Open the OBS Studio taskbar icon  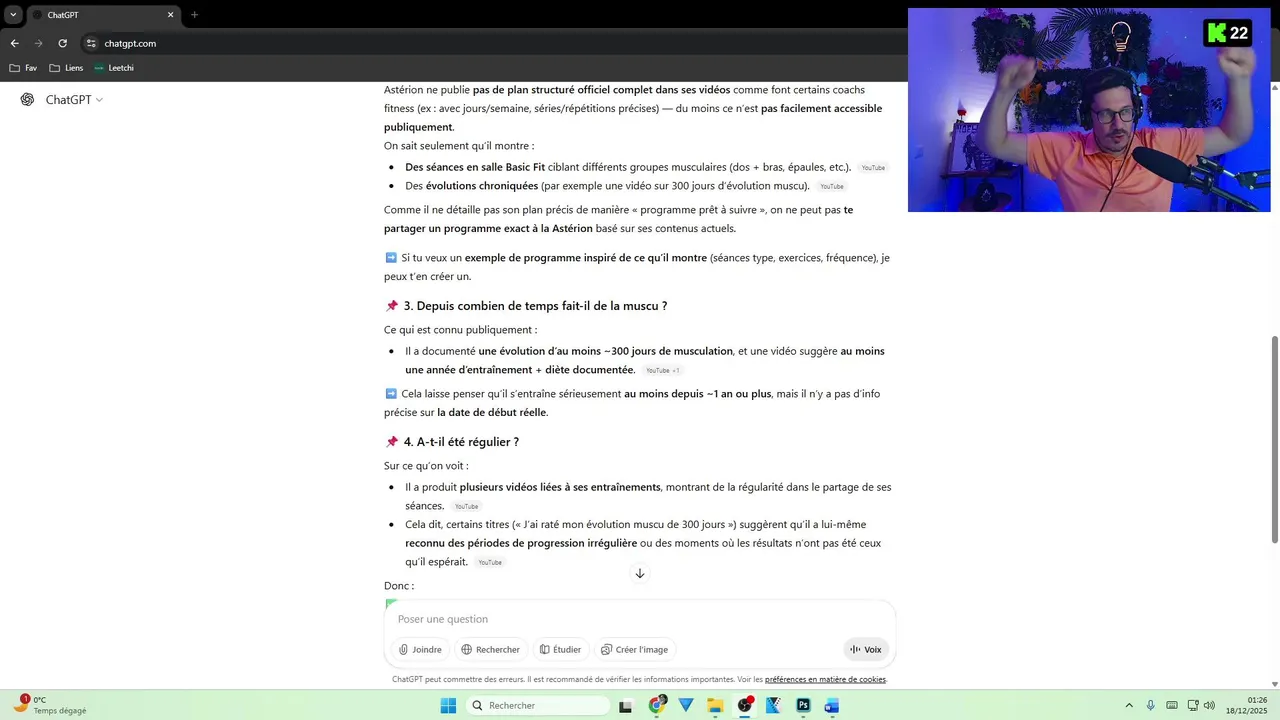pos(744,706)
